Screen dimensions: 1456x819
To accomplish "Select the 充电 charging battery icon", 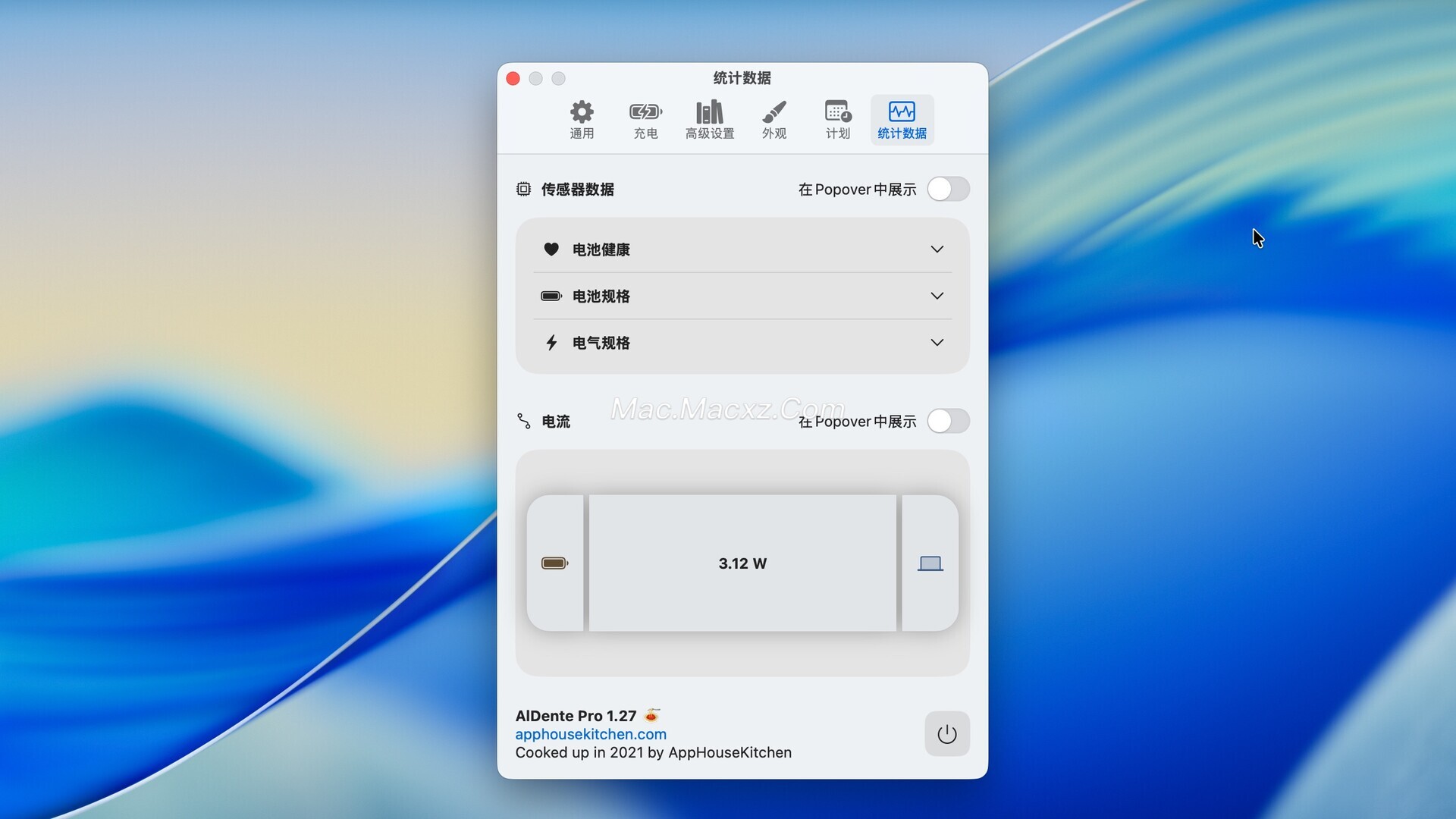I will 645,113.
